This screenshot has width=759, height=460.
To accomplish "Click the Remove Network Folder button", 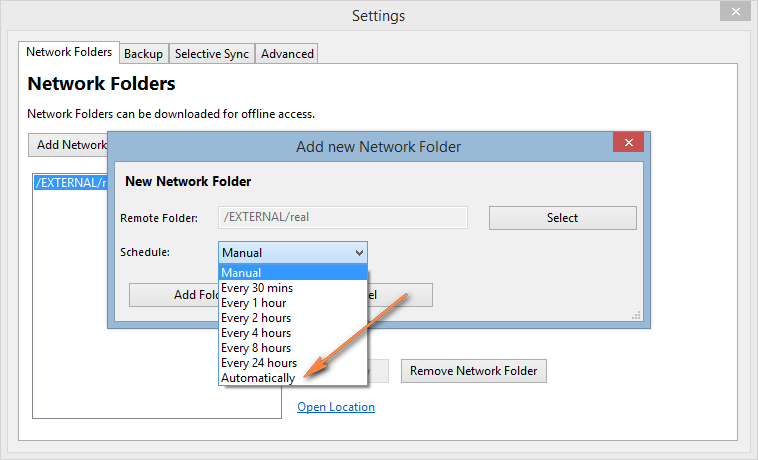I will [473, 371].
